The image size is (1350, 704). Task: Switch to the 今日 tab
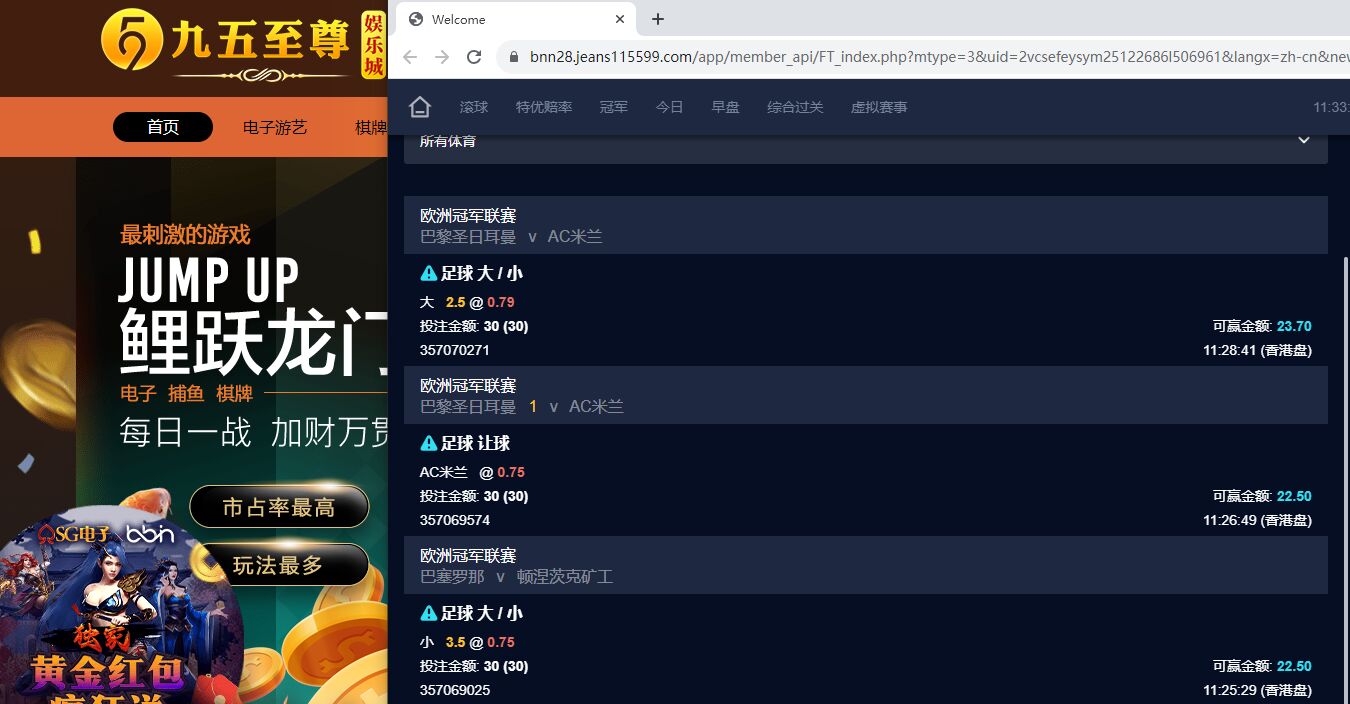[x=670, y=107]
